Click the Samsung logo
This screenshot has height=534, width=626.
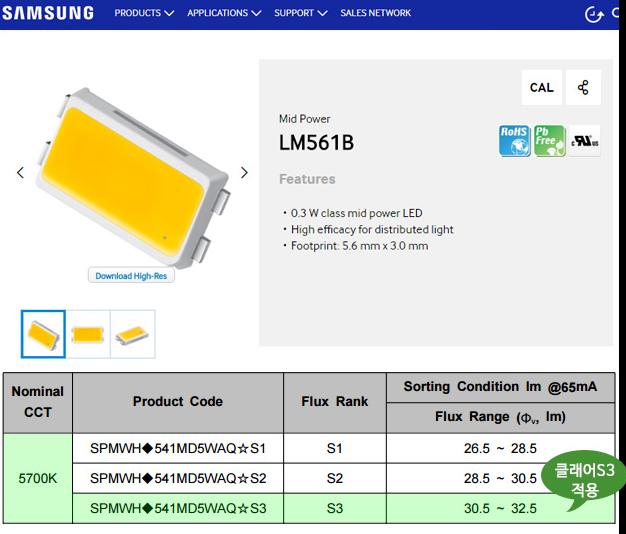pos(48,13)
